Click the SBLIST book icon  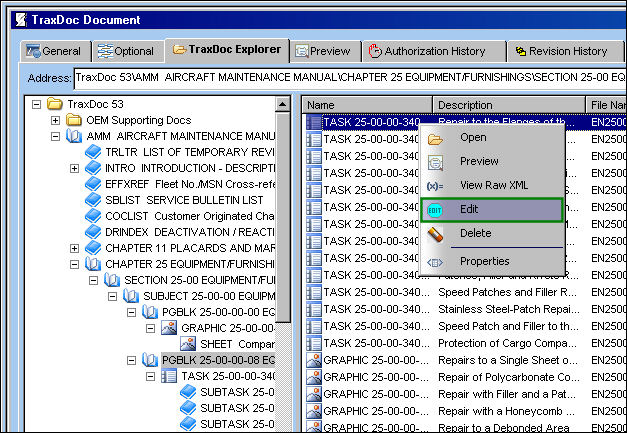click(x=93, y=200)
